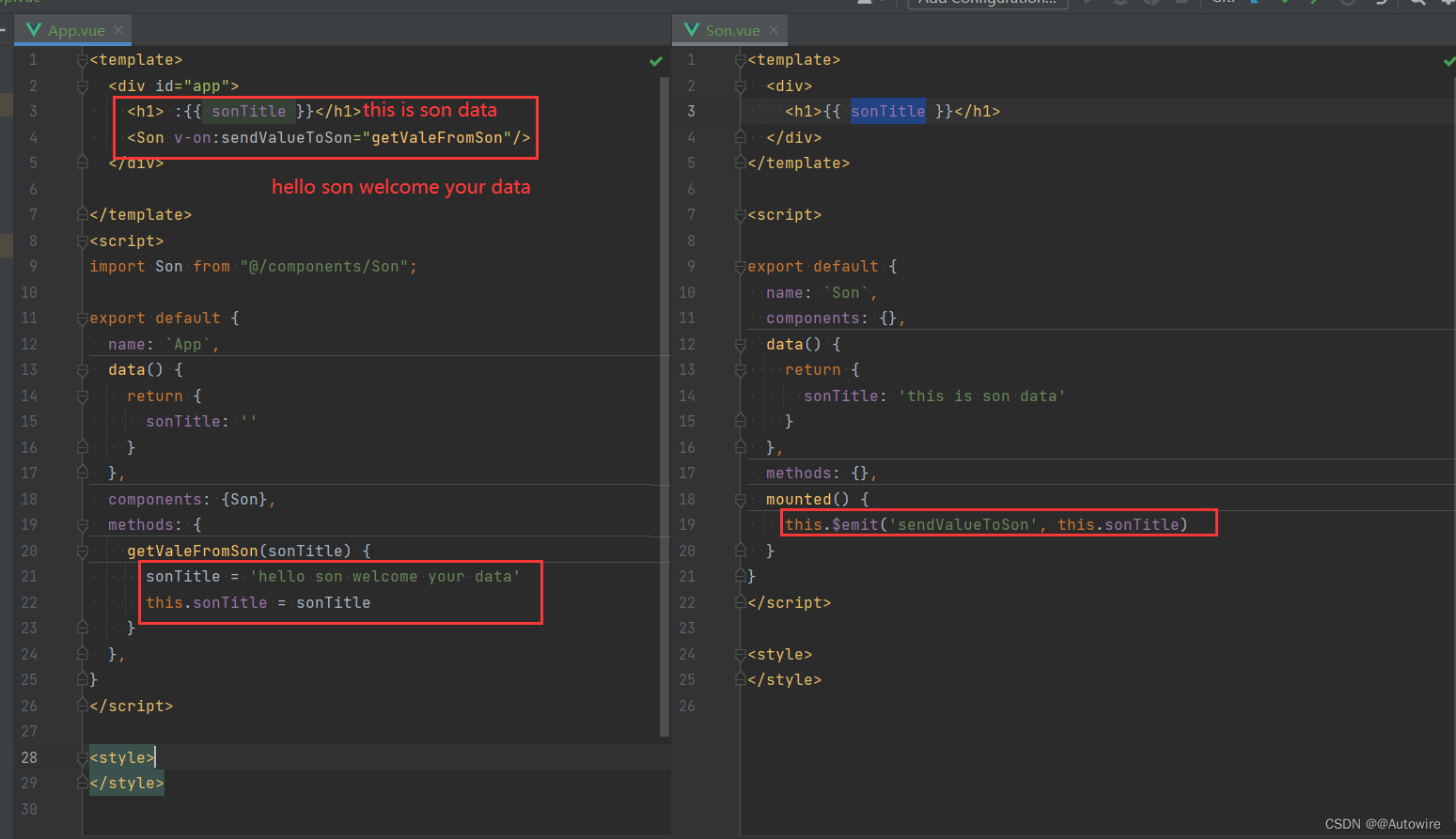Click "name: `App`," in App.vue

[x=164, y=345]
